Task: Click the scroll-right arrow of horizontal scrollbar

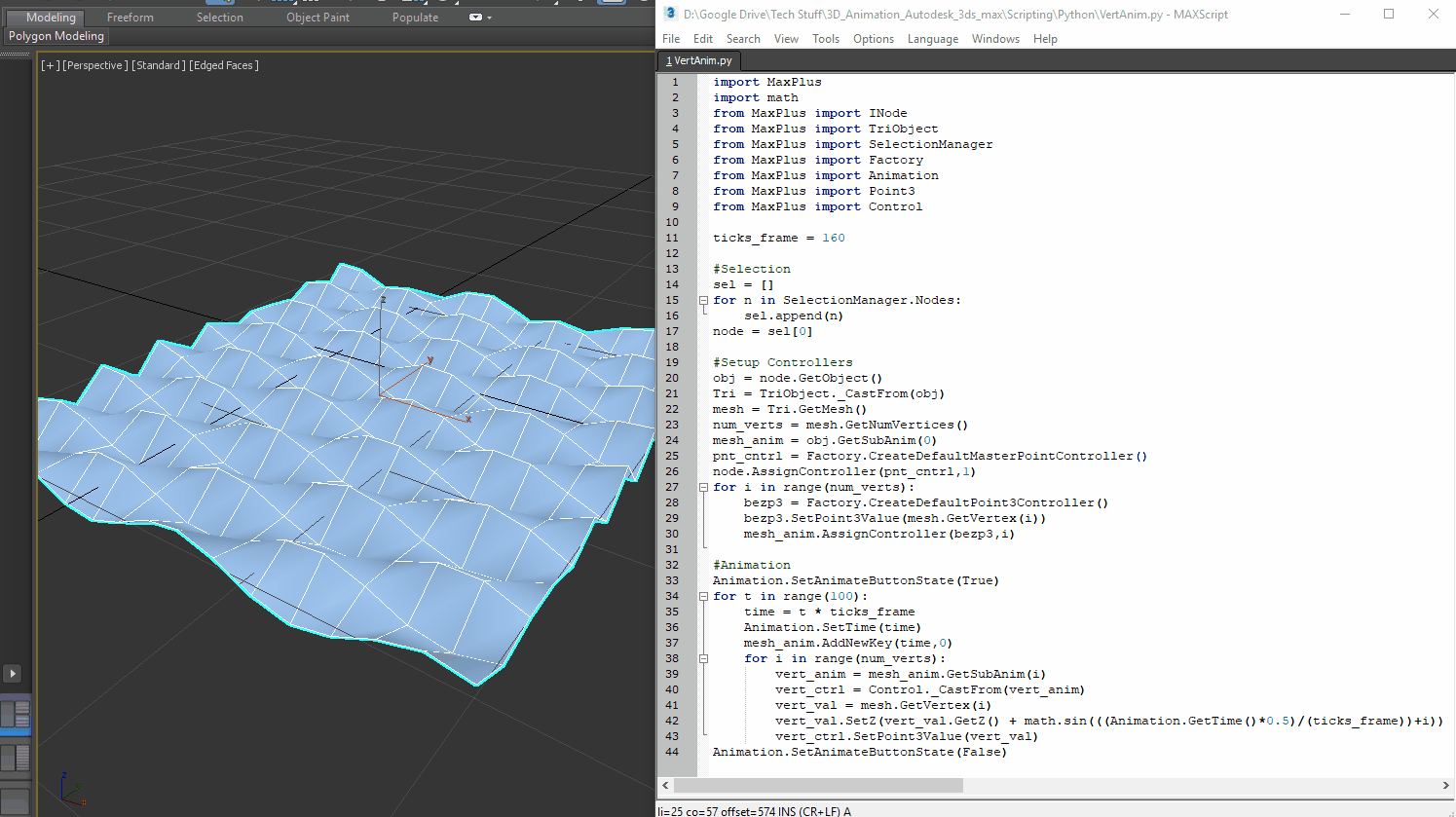Action: [1445, 785]
